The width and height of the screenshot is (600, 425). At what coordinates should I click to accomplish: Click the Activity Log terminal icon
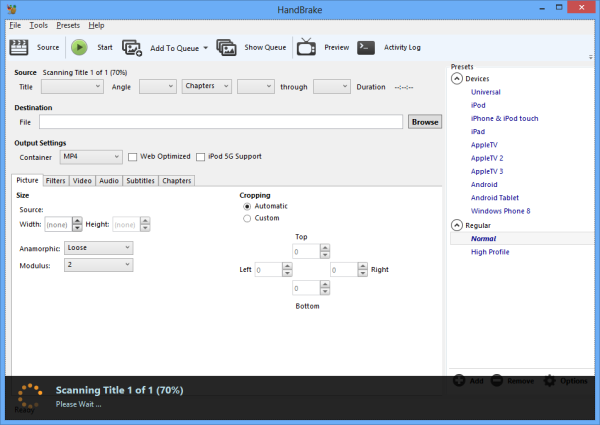366,47
